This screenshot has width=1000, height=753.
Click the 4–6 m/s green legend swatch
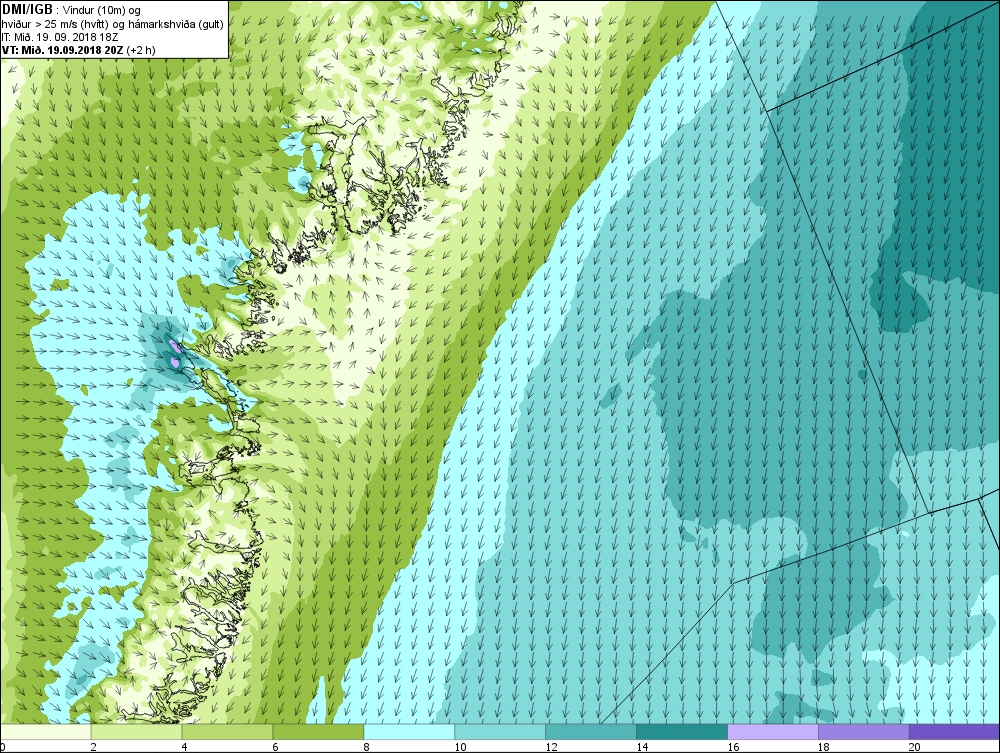click(x=227, y=731)
